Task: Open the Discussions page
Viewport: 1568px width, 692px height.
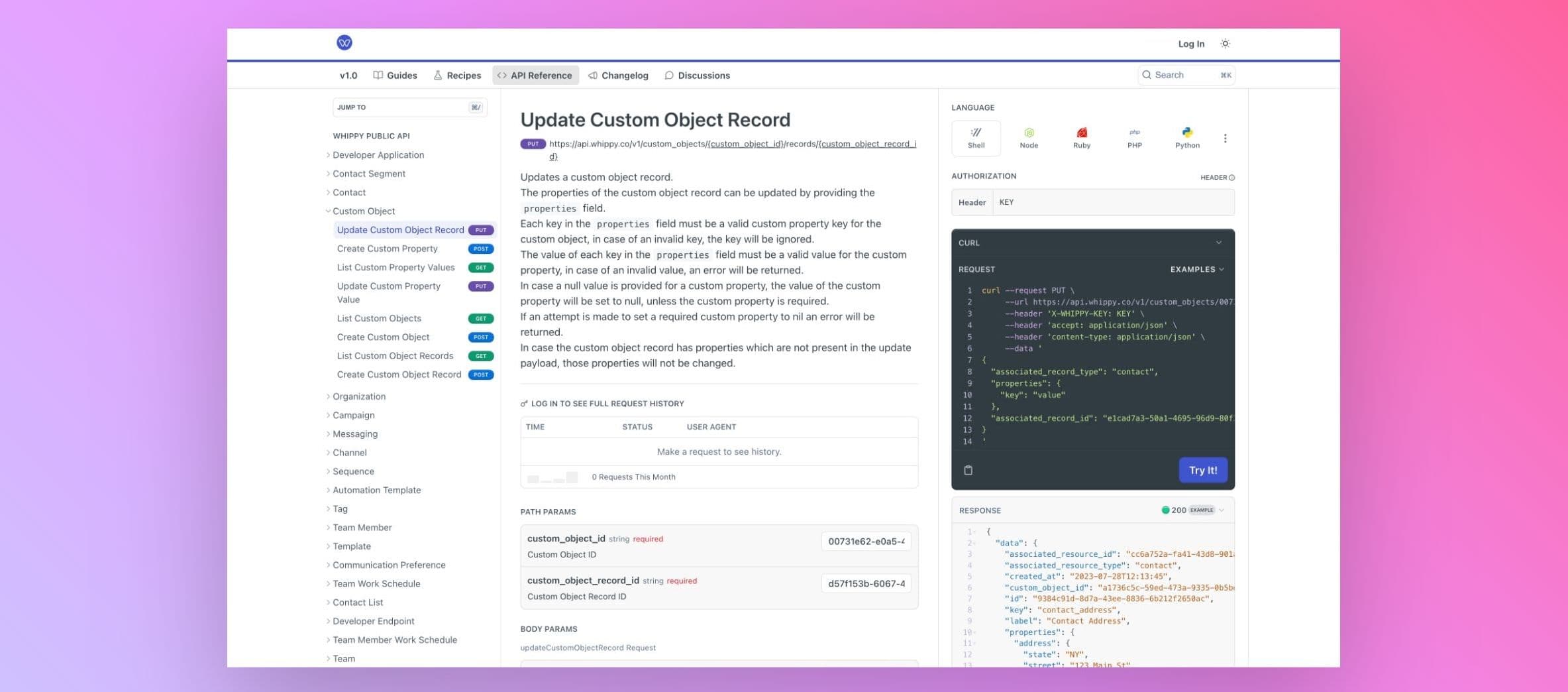Action: click(697, 75)
